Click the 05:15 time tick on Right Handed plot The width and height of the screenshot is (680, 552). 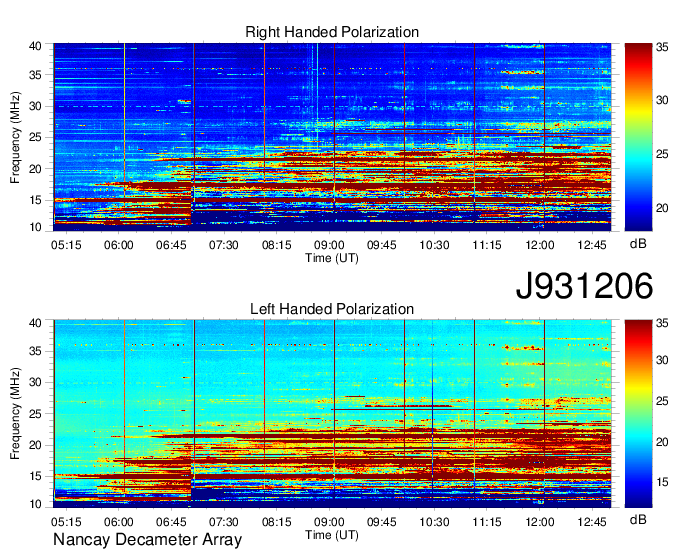(66, 245)
